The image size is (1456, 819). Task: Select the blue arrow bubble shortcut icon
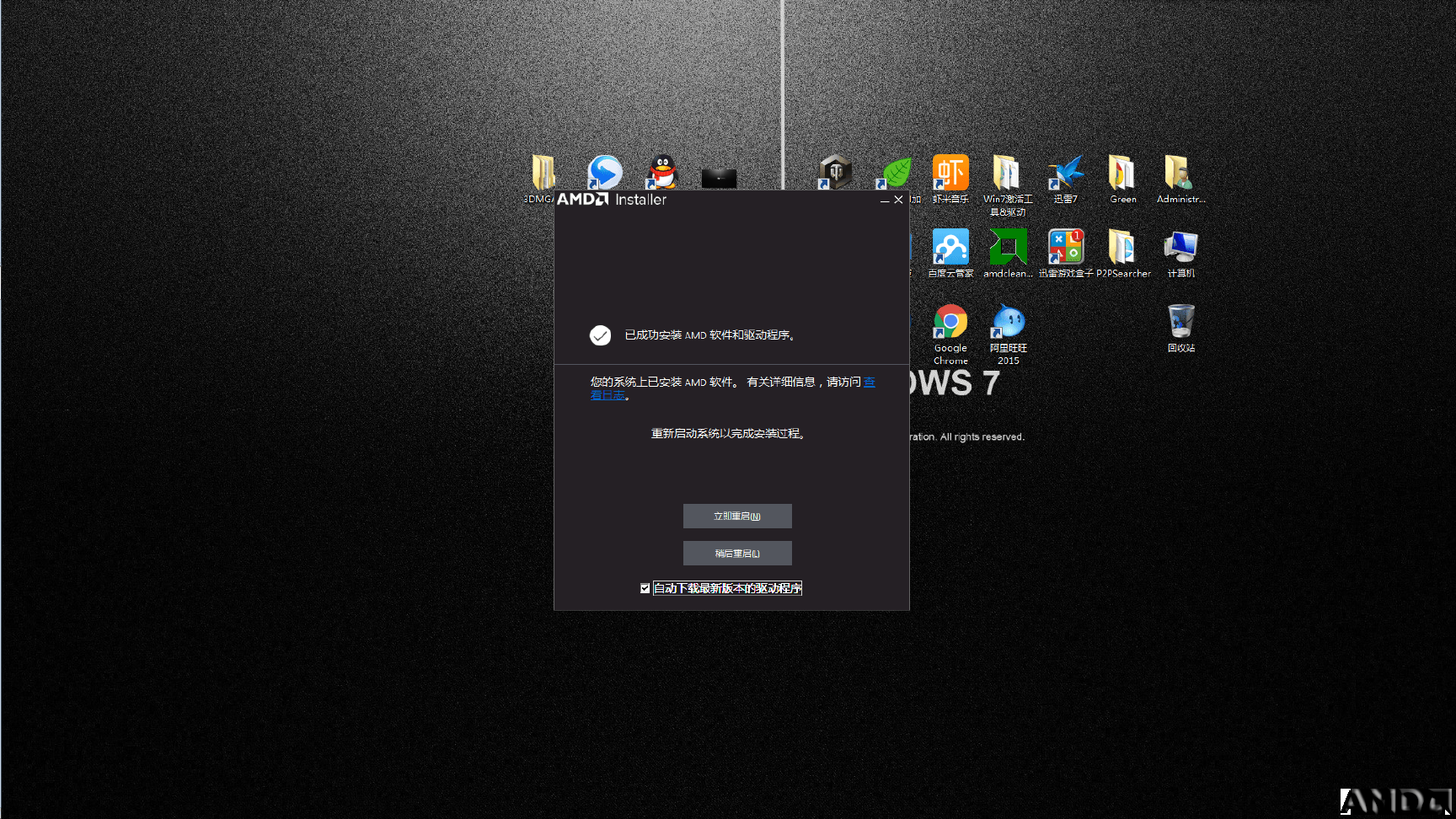[x=604, y=172]
